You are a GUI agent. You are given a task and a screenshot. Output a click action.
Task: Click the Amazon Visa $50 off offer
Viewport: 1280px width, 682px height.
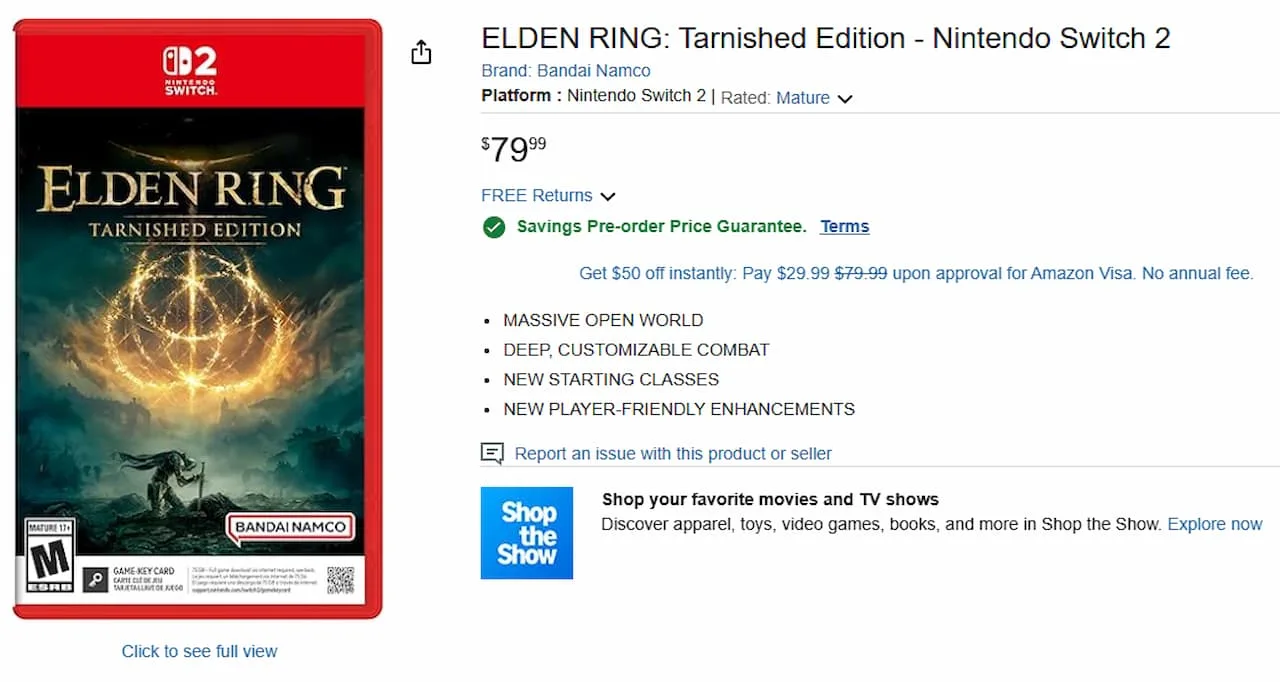pos(915,273)
